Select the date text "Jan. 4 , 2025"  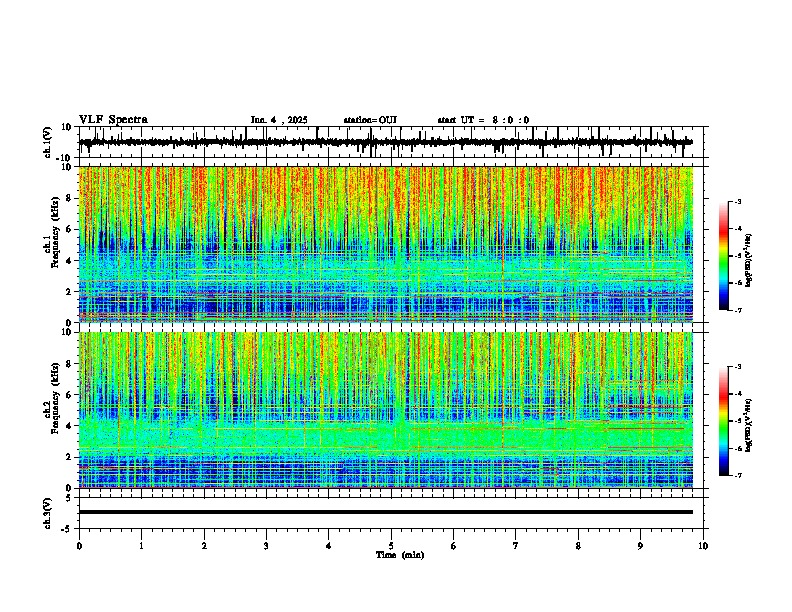pyautogui.click(x=279, y=120)
